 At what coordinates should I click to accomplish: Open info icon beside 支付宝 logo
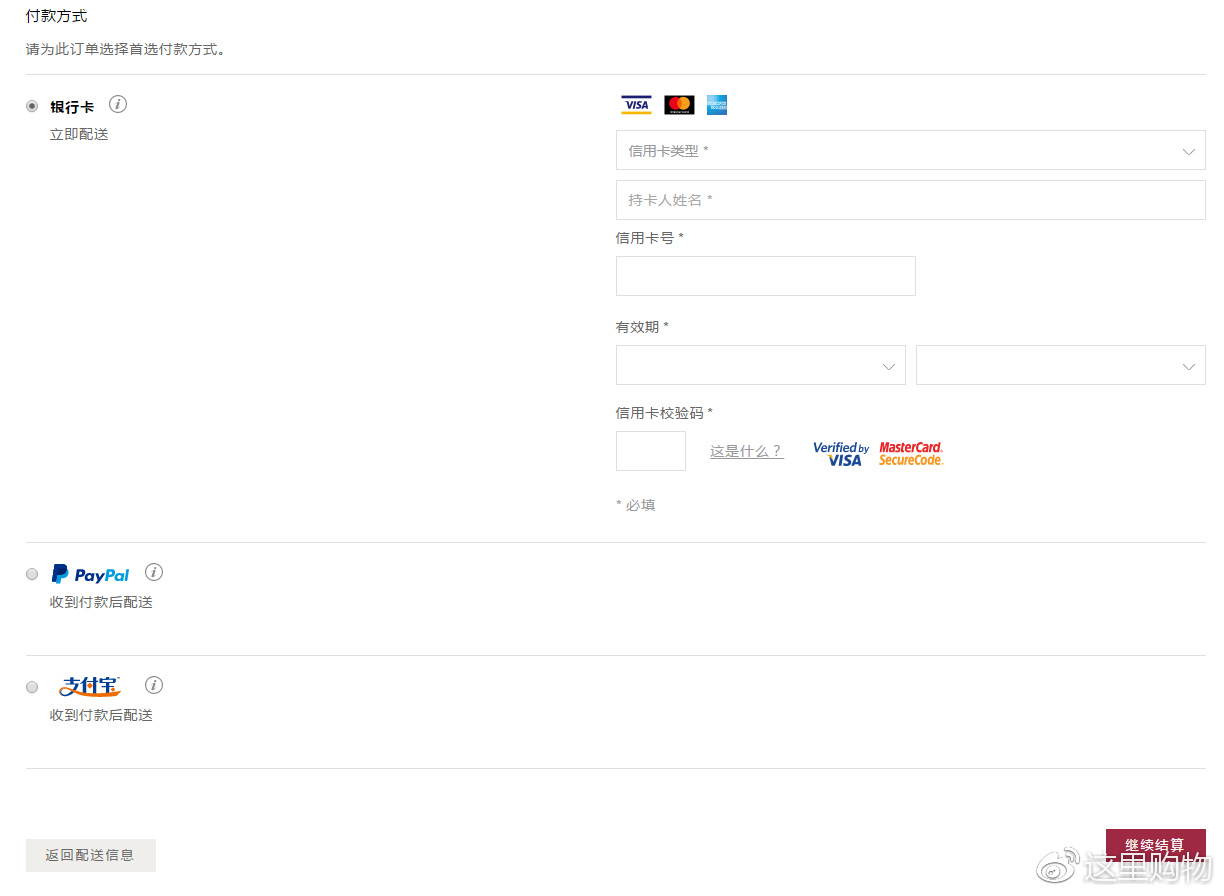pyautogui.click(x=153, y=685)
